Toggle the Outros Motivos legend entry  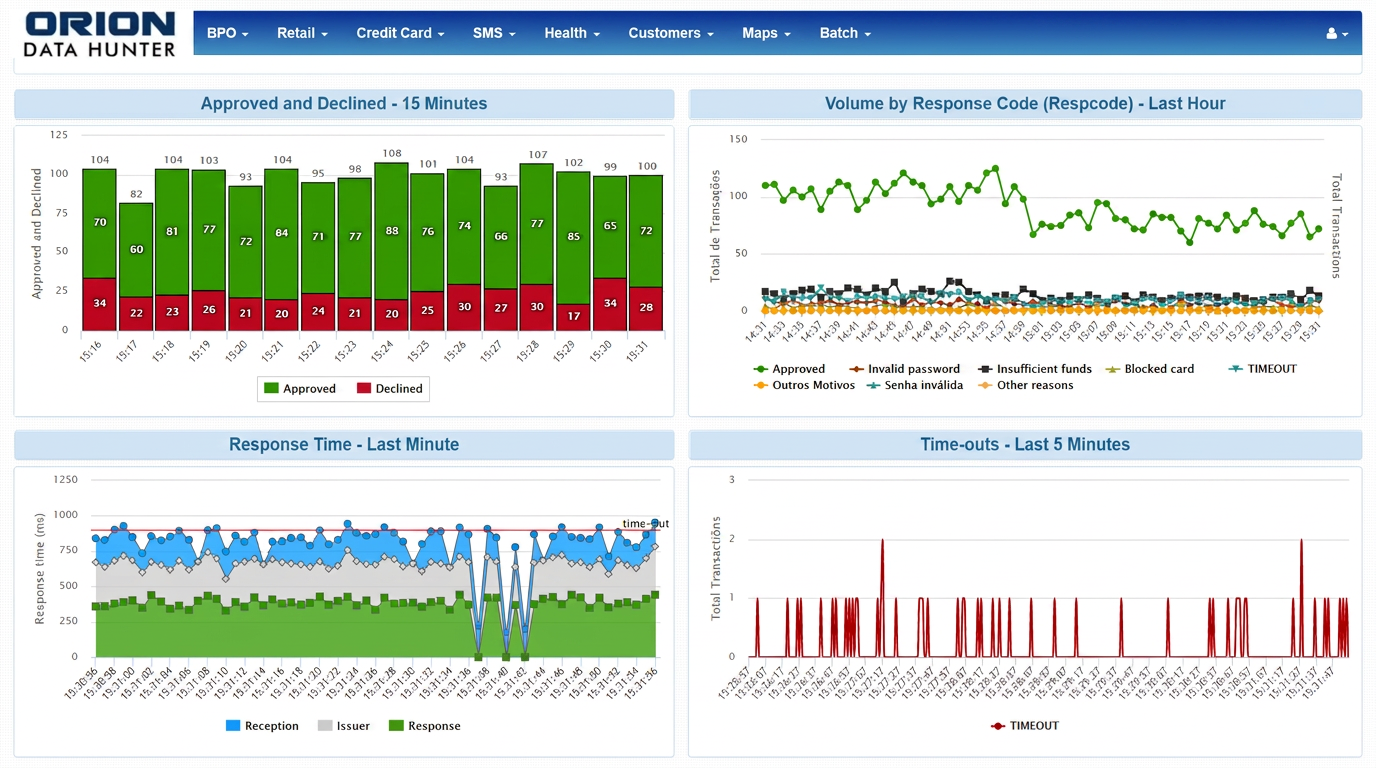click(x=804, y=385)
